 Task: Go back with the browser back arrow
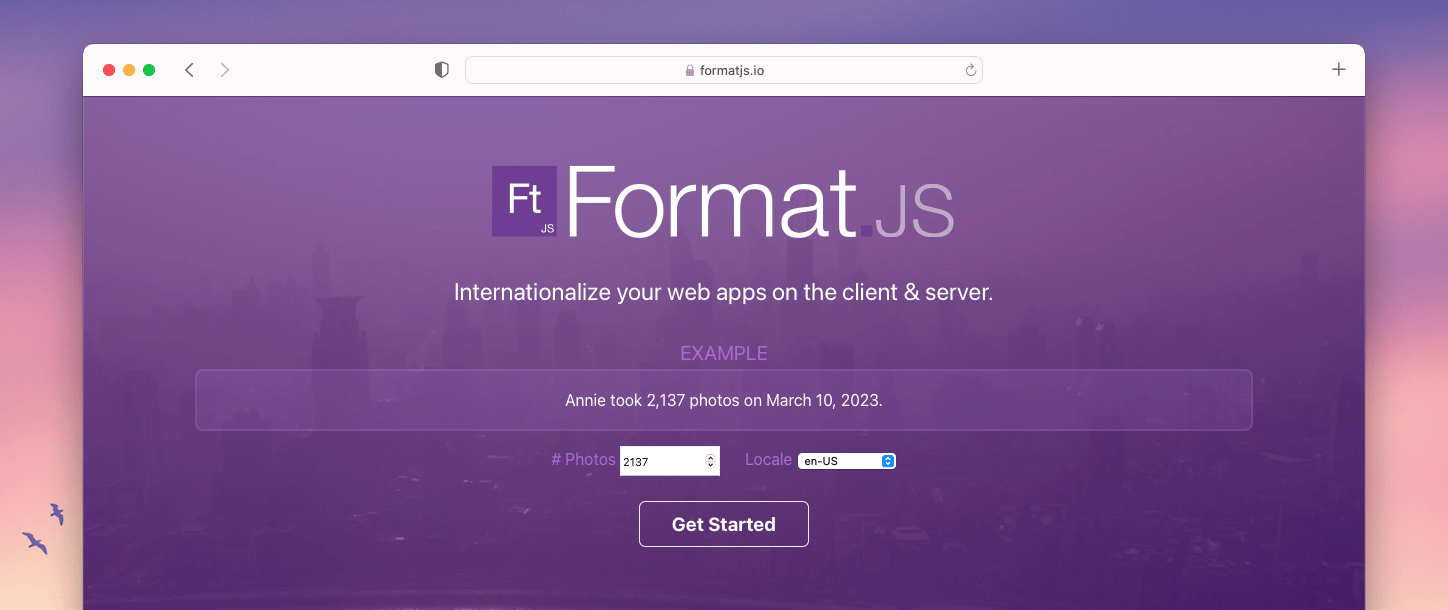click(x=189, y=70)
